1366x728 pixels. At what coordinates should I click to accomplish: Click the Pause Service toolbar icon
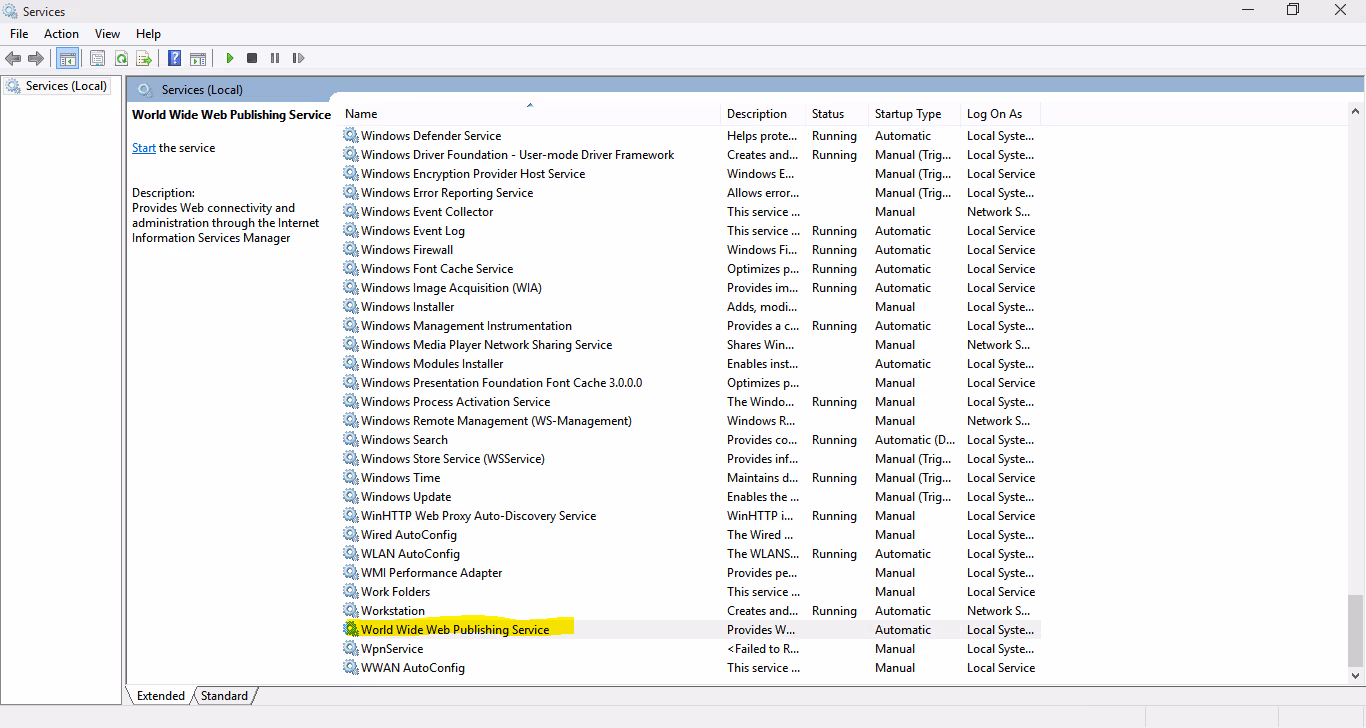274,57
